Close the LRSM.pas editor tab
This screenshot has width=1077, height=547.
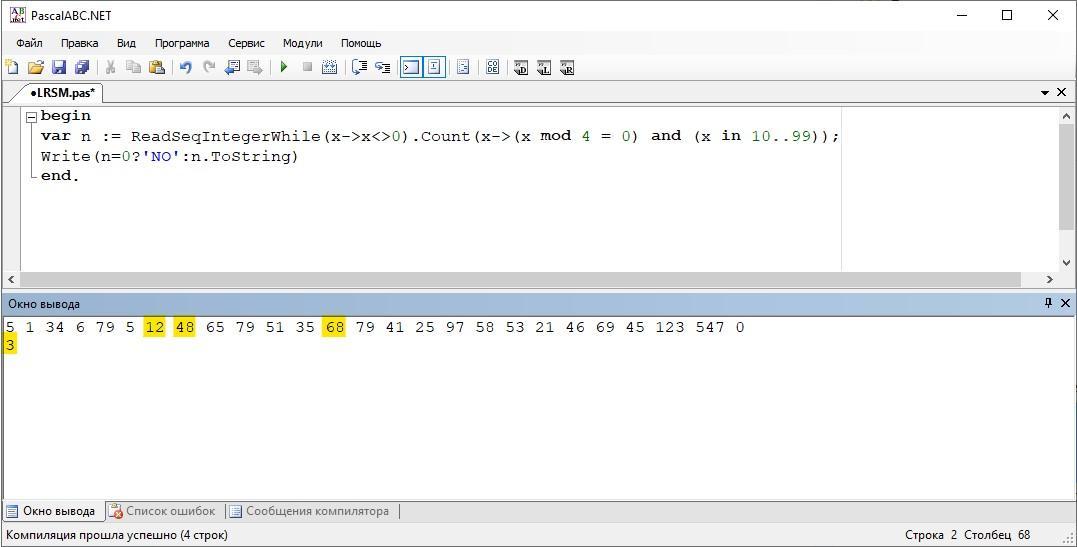[1061, 92]
